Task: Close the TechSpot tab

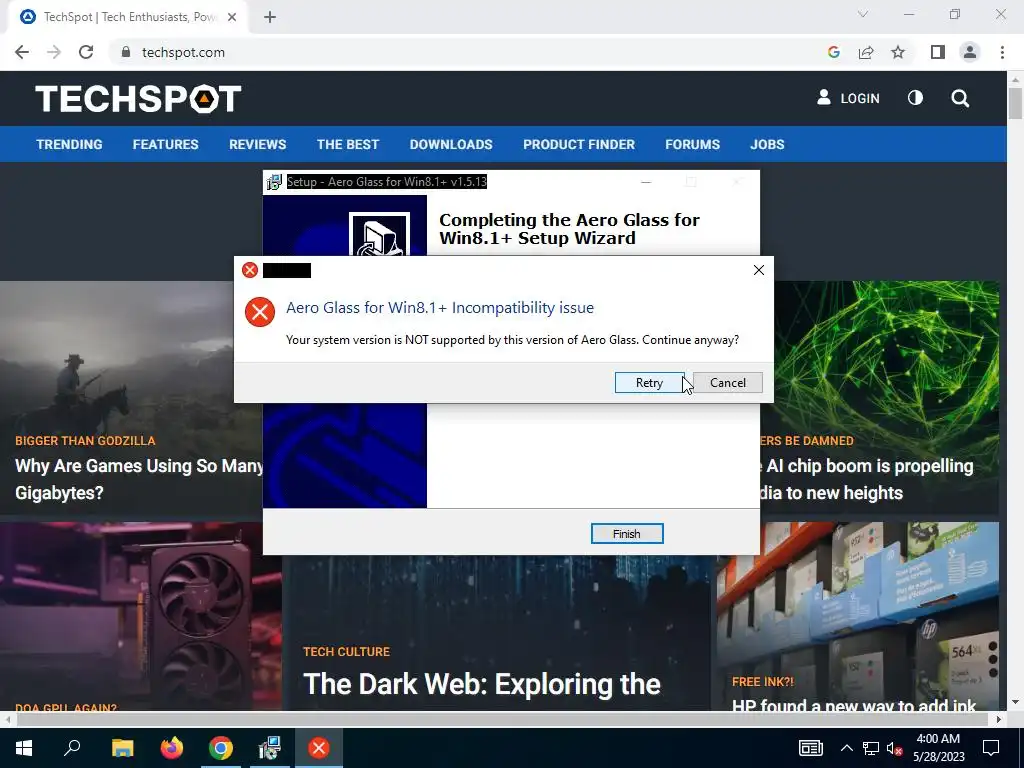Action: click(232, 18)
